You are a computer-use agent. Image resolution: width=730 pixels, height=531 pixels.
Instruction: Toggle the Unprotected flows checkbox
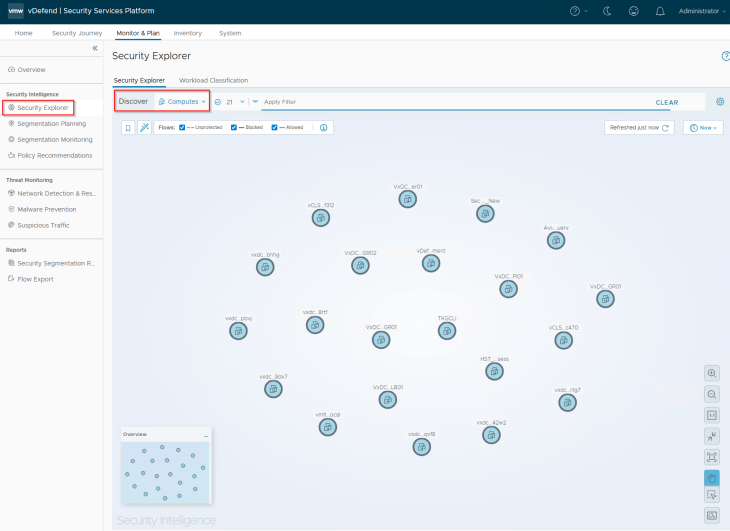coord(182,128)
